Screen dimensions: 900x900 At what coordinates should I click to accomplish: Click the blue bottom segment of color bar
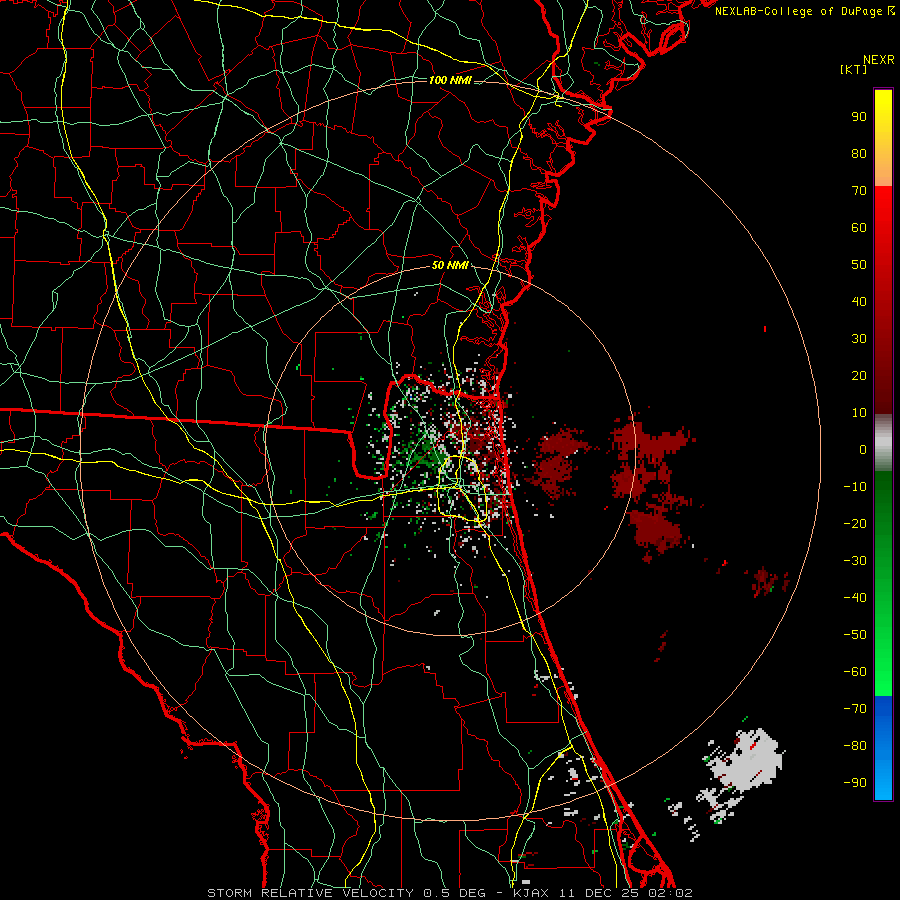[x=883, y=748]
